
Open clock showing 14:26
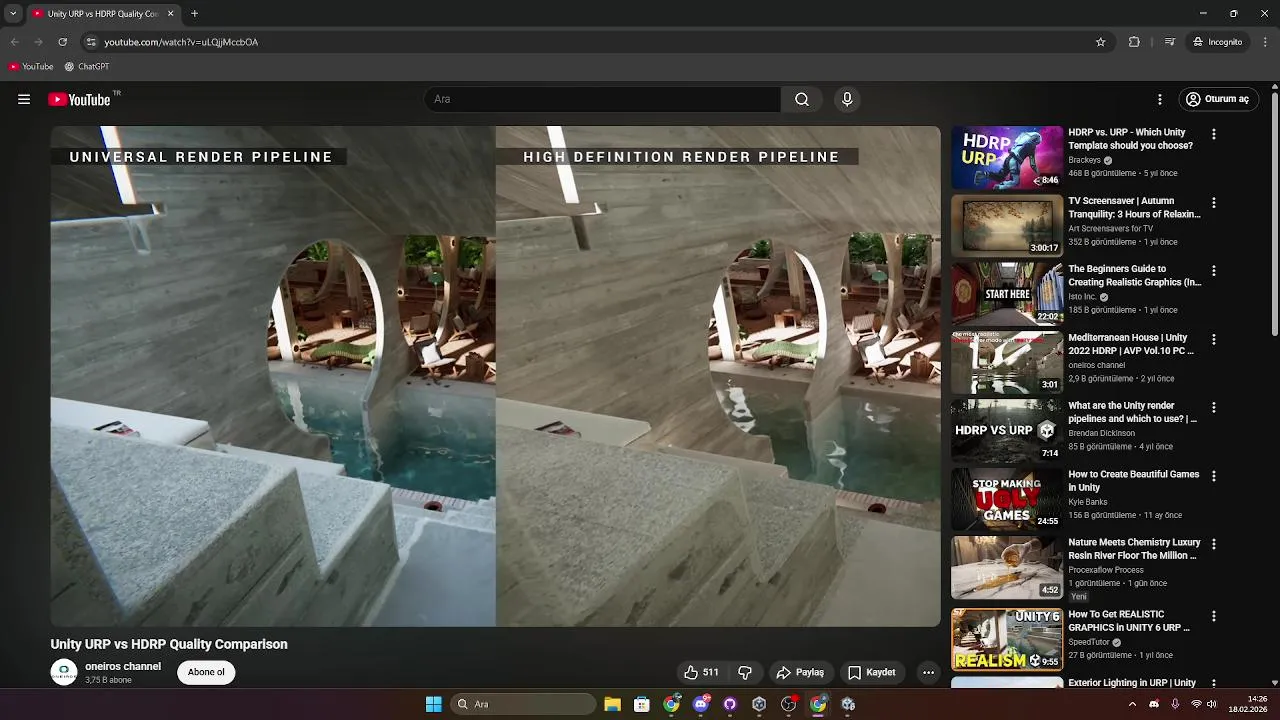1248,704
